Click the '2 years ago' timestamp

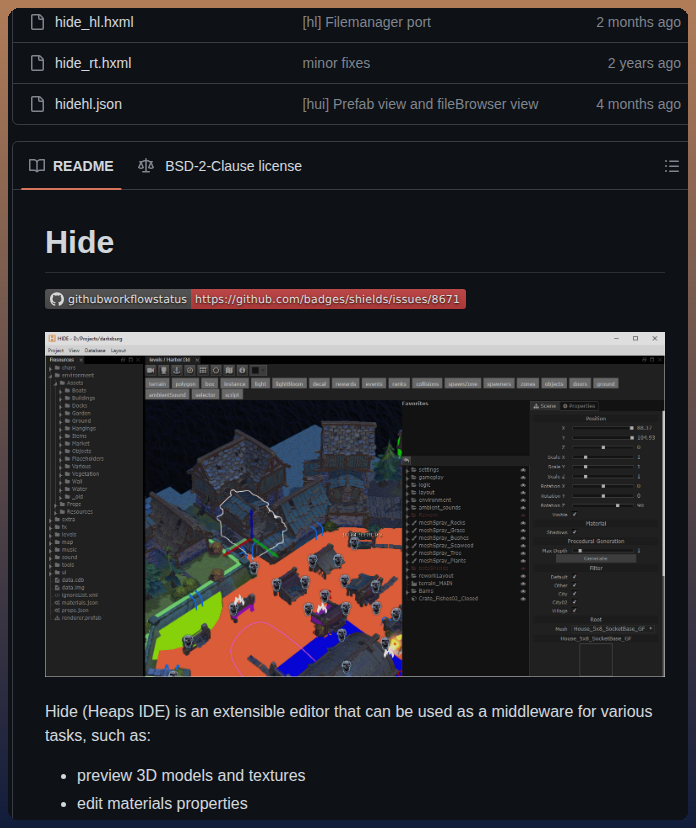(x=644, y=63)
